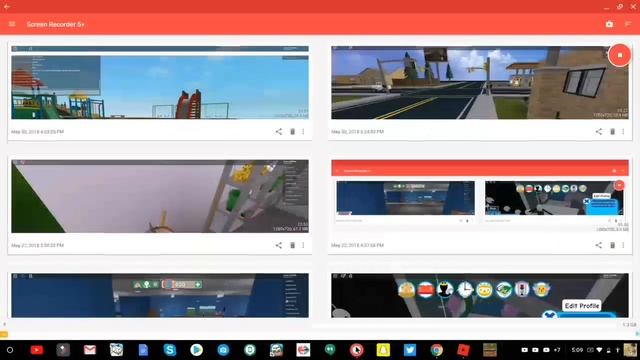Open more options for playground recording
Screen dimensions: 640x360
(303, 131)
